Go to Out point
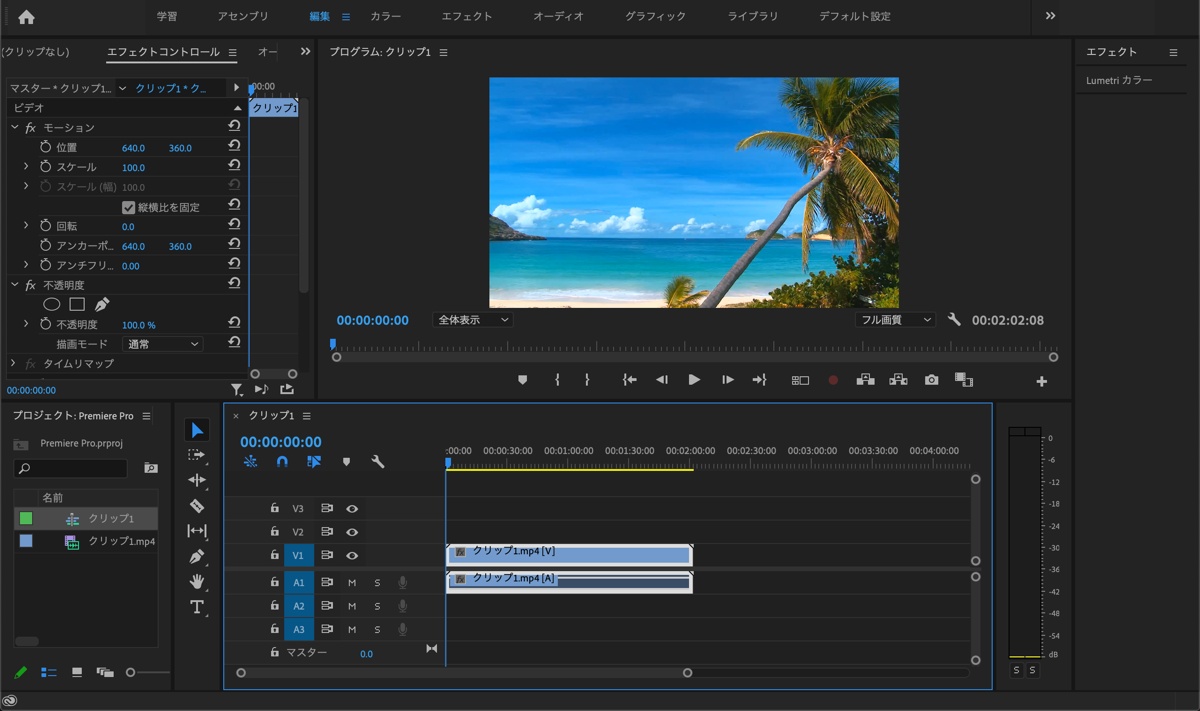This screenshot has width=1200, height=711. pyautogui.click(x=759, y=380)
